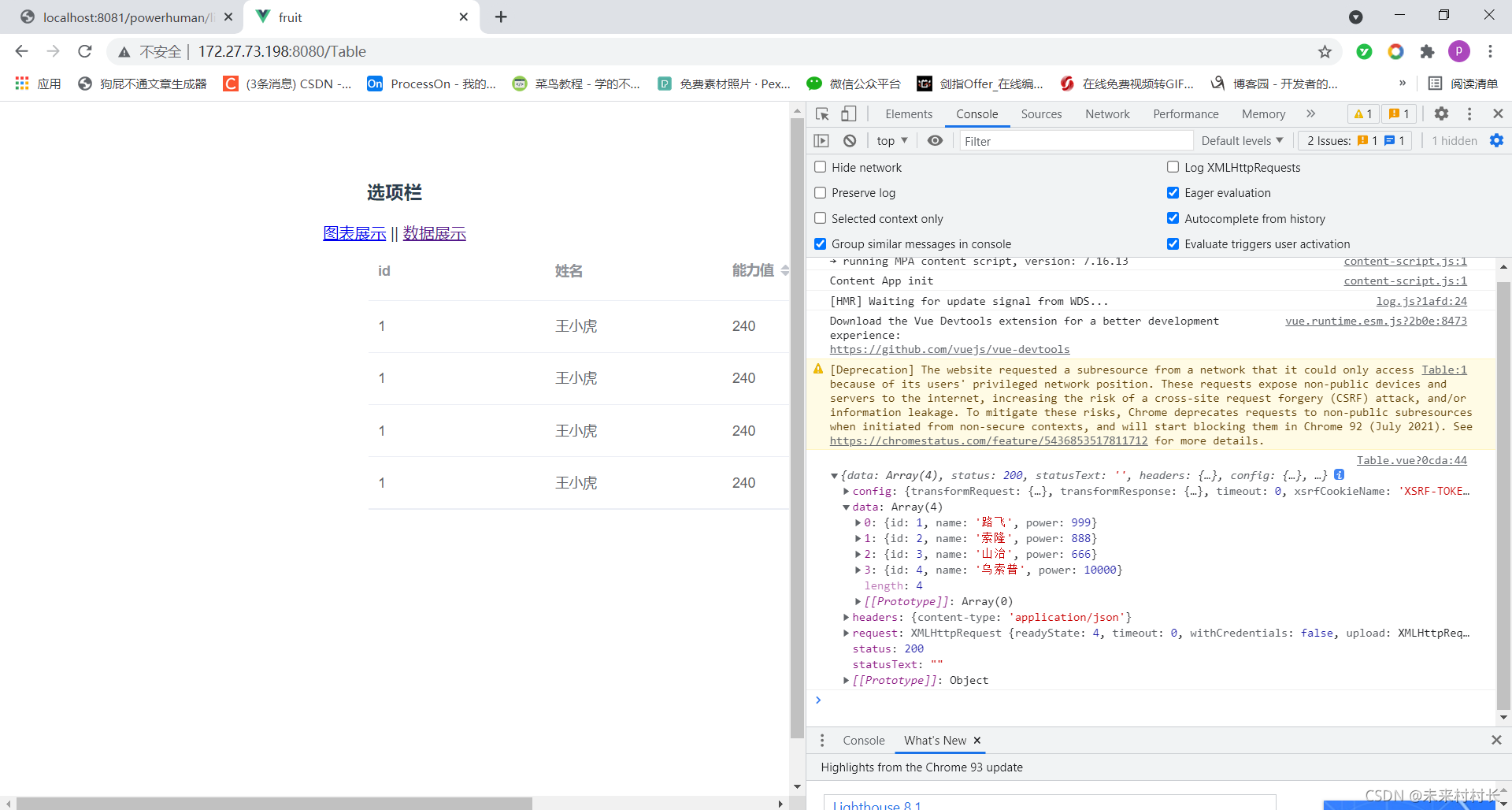Open a new browser tab
The height and width of the screenshot is (810, 1512).
pos(501,17)
